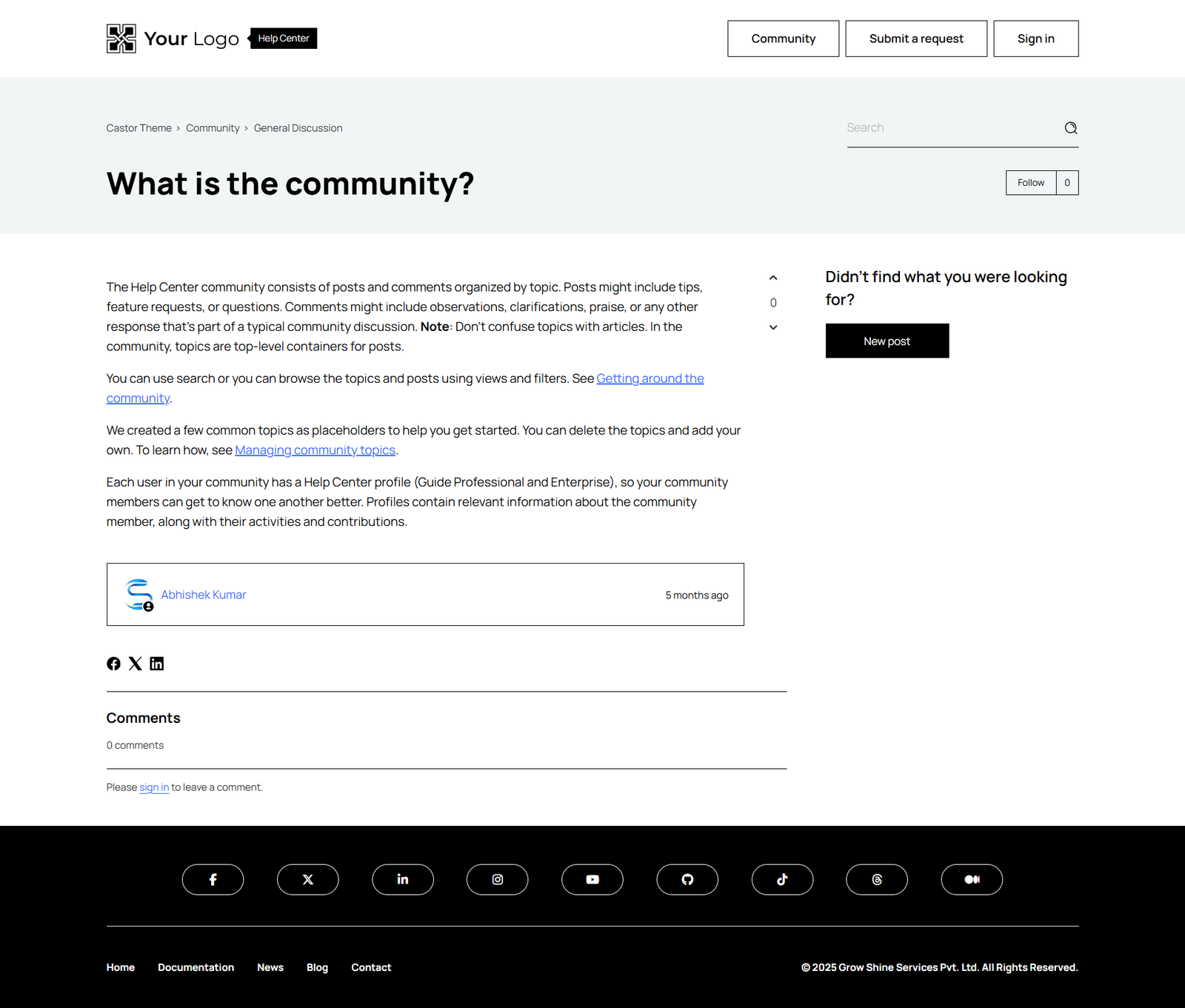Open Threads footer social button
The height and width of the screenshot is (1008, 1185).
(877, 879)
